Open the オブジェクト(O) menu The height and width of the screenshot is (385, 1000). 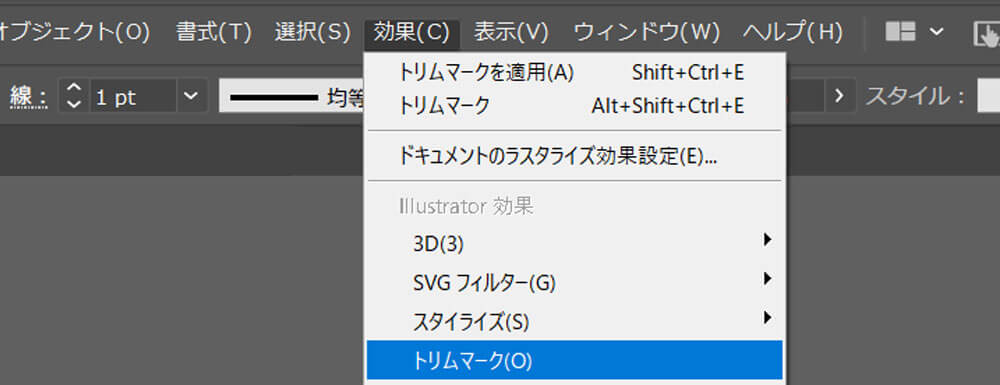tap(74, 32)
